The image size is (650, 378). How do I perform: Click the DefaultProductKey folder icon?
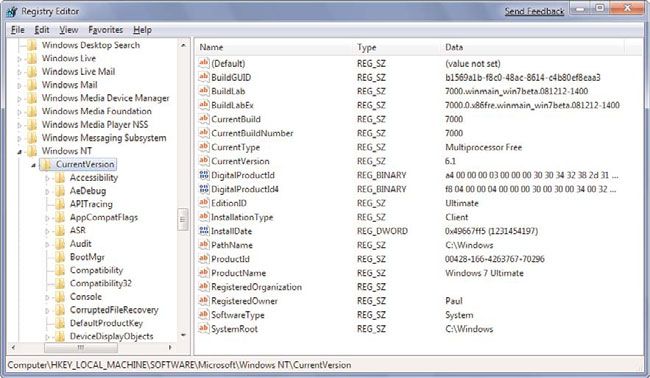coord(60,323)
